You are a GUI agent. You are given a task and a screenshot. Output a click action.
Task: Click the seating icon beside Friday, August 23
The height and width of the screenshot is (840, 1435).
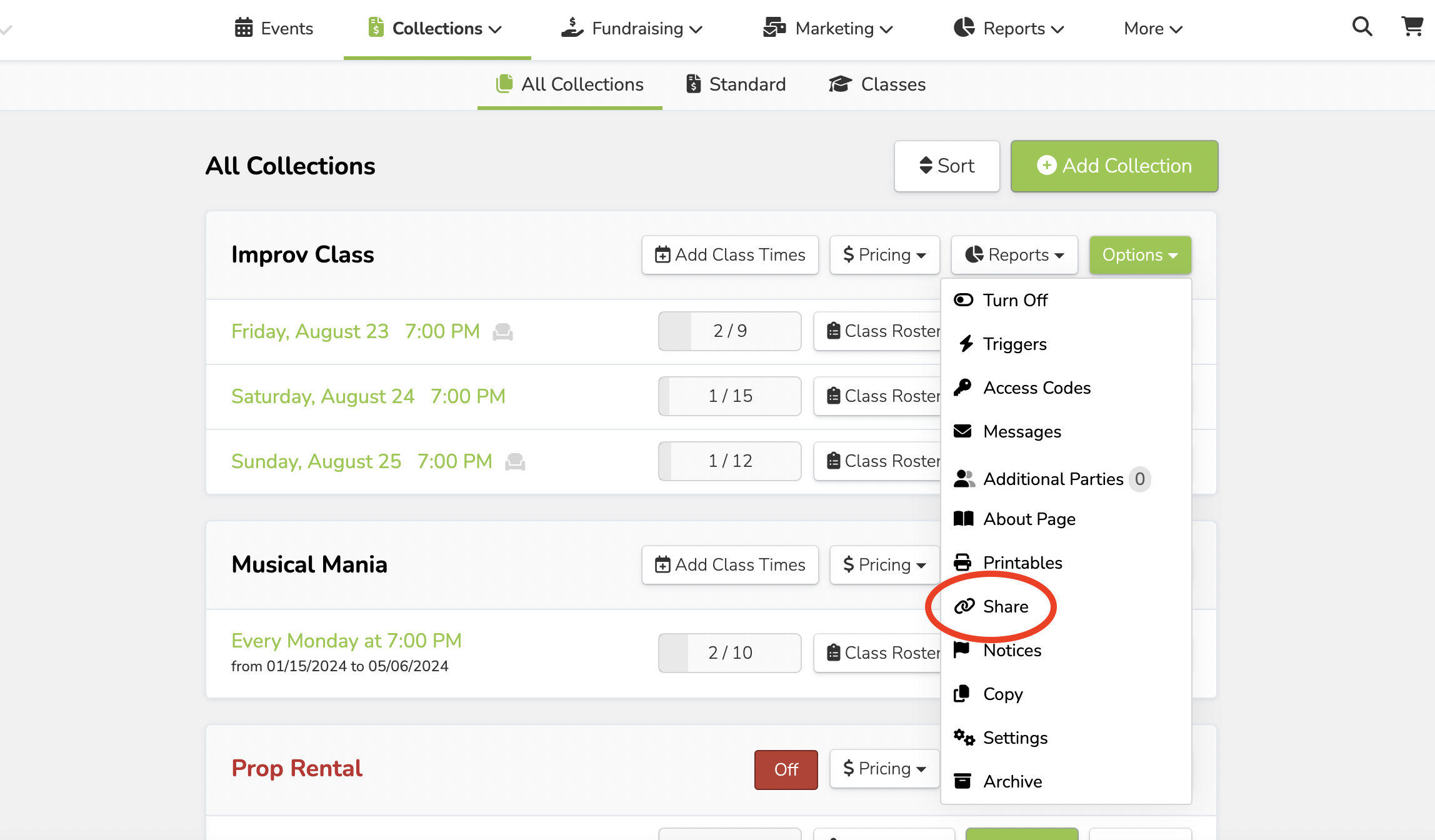pyautogui.click(x=502, y=332)
